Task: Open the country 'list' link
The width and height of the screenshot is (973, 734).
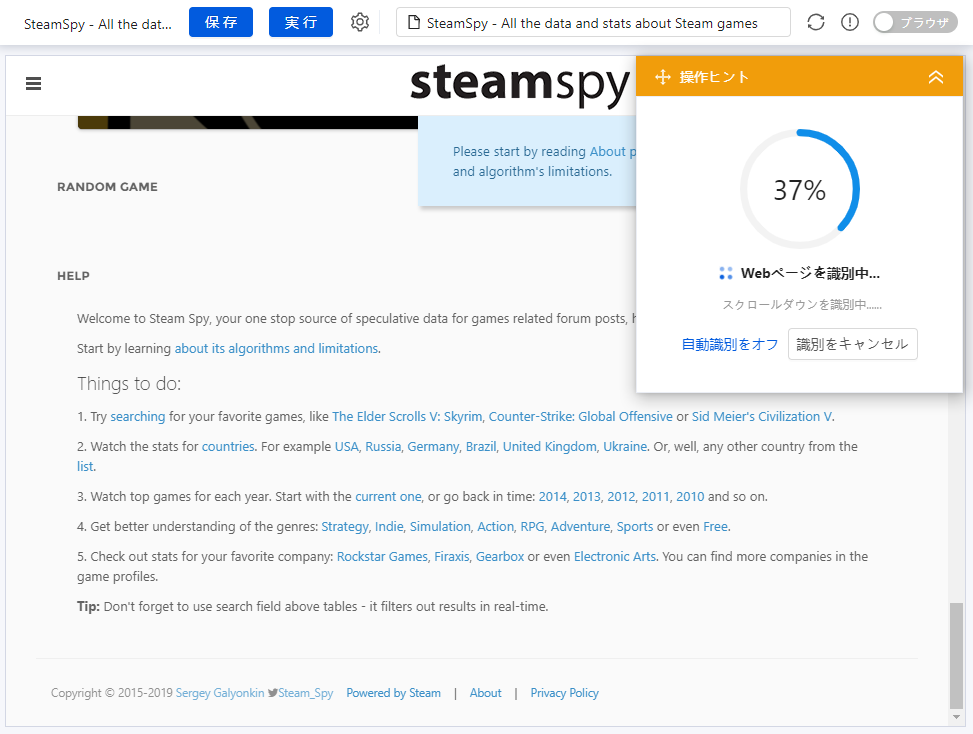Action: tap(85, 466)
